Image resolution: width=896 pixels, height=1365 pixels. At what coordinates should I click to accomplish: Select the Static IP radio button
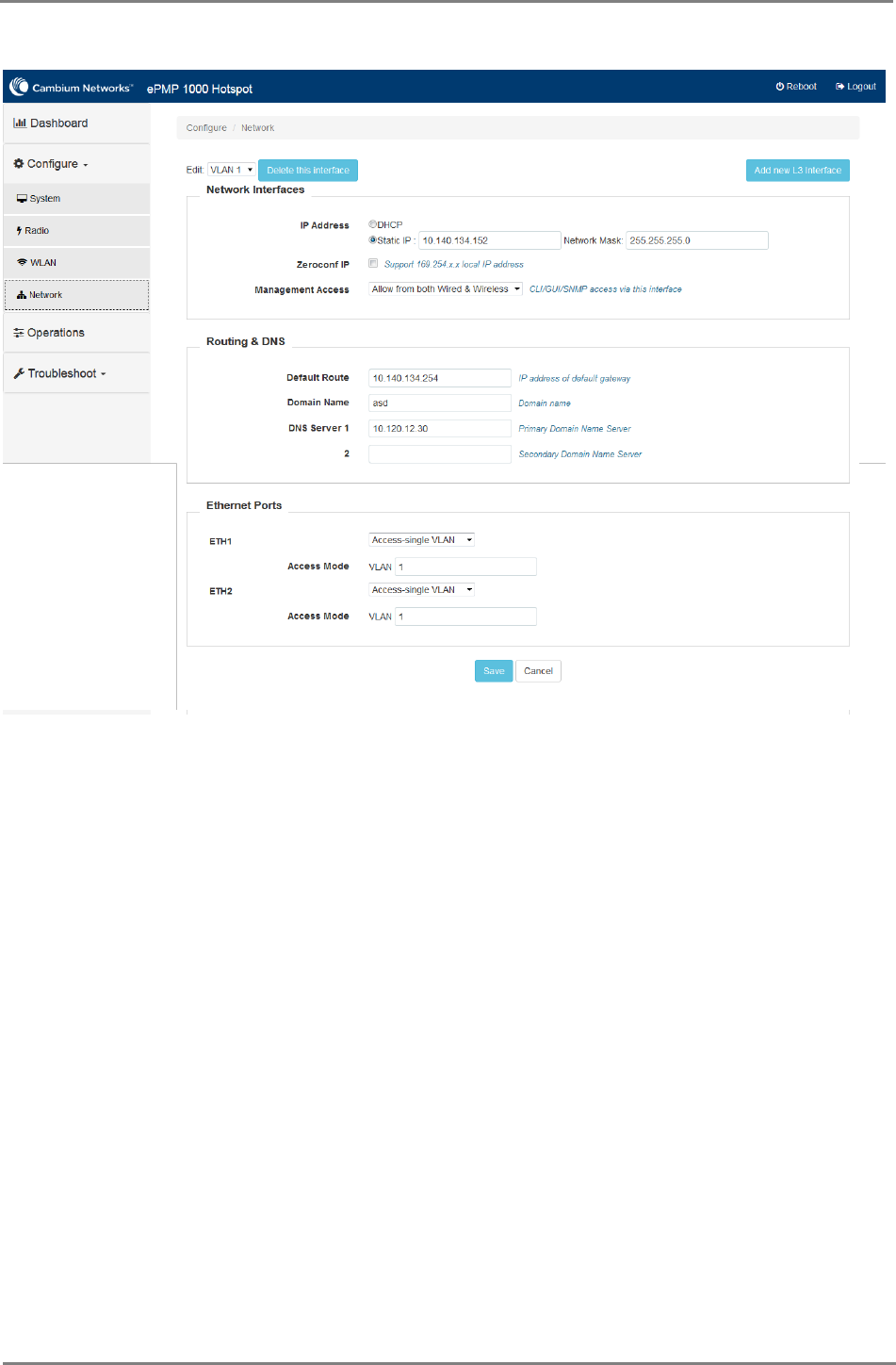372,239
